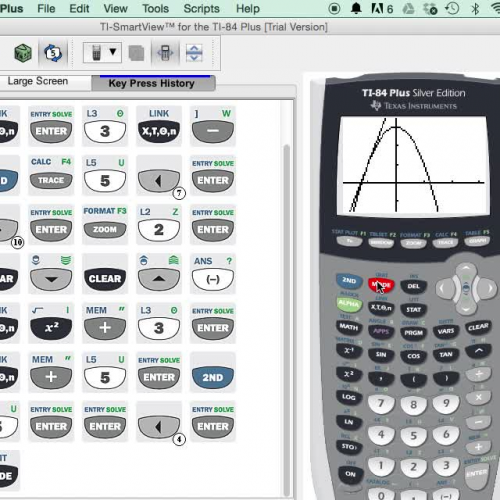Open the Tools menu
Viewport: 500px width, 500px height.
click(155, 8)
